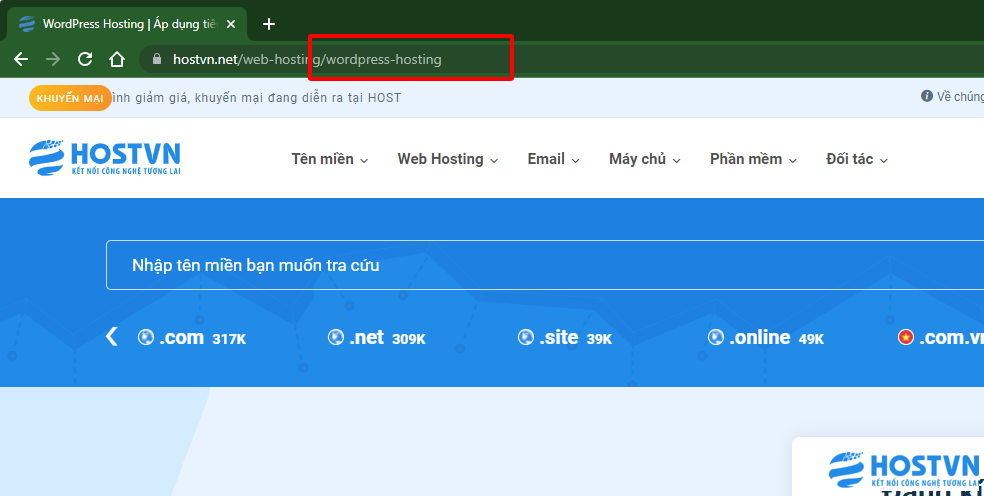Click the globe icon beside .com
Screen dimensions: 984x496
coord(146,337)
